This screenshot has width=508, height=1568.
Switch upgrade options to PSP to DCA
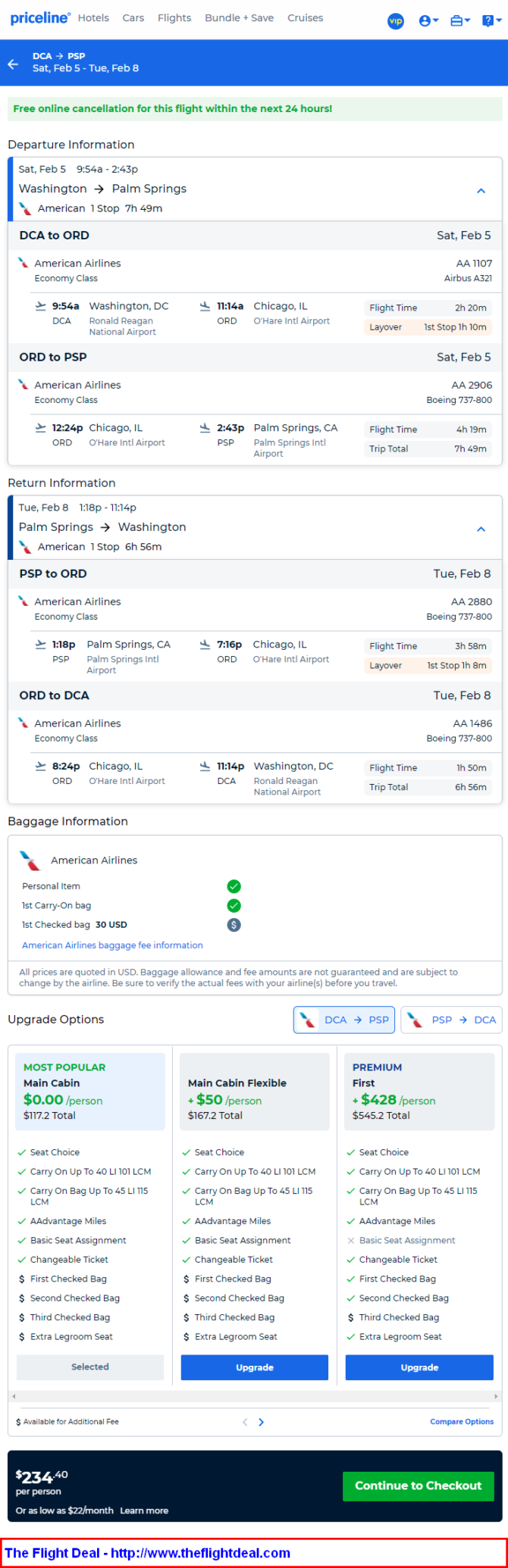tap(451, 1020)
